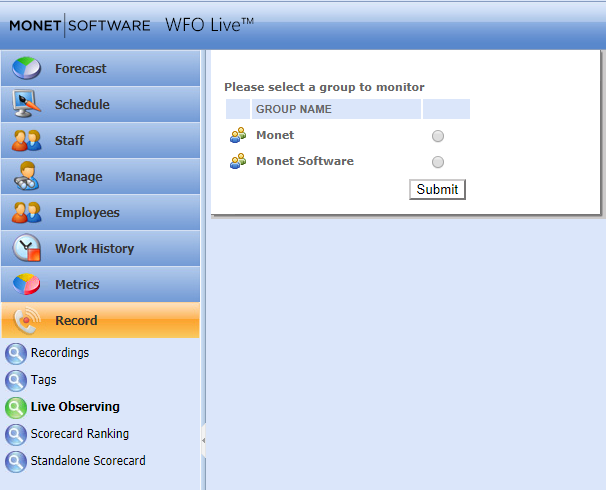This screenshot has height=490, width=606.
Task: Click the Metrics chart icon
Action: (27, 285)
